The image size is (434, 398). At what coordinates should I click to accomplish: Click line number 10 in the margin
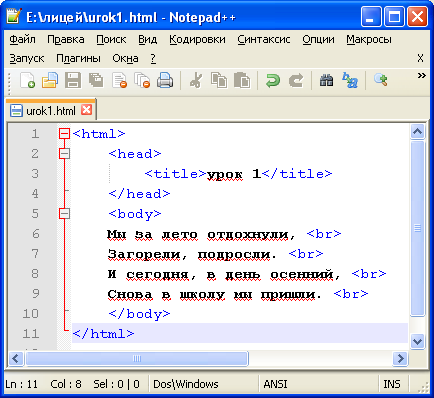click(31, 314)
